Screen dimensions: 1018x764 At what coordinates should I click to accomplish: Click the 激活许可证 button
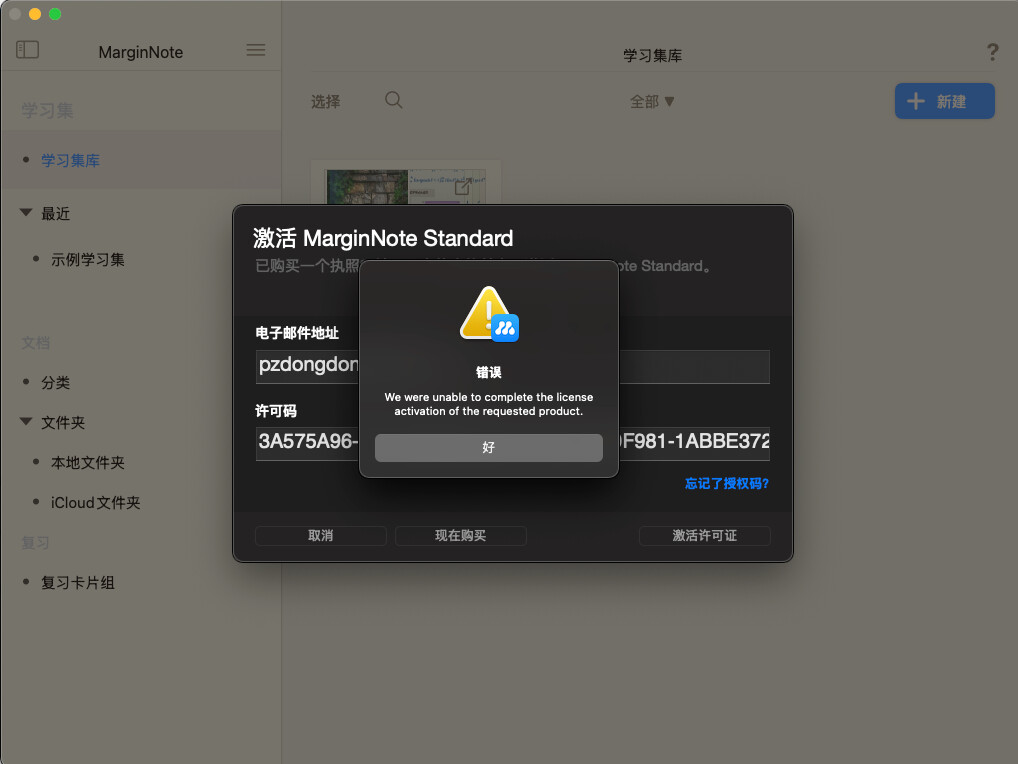704,536
